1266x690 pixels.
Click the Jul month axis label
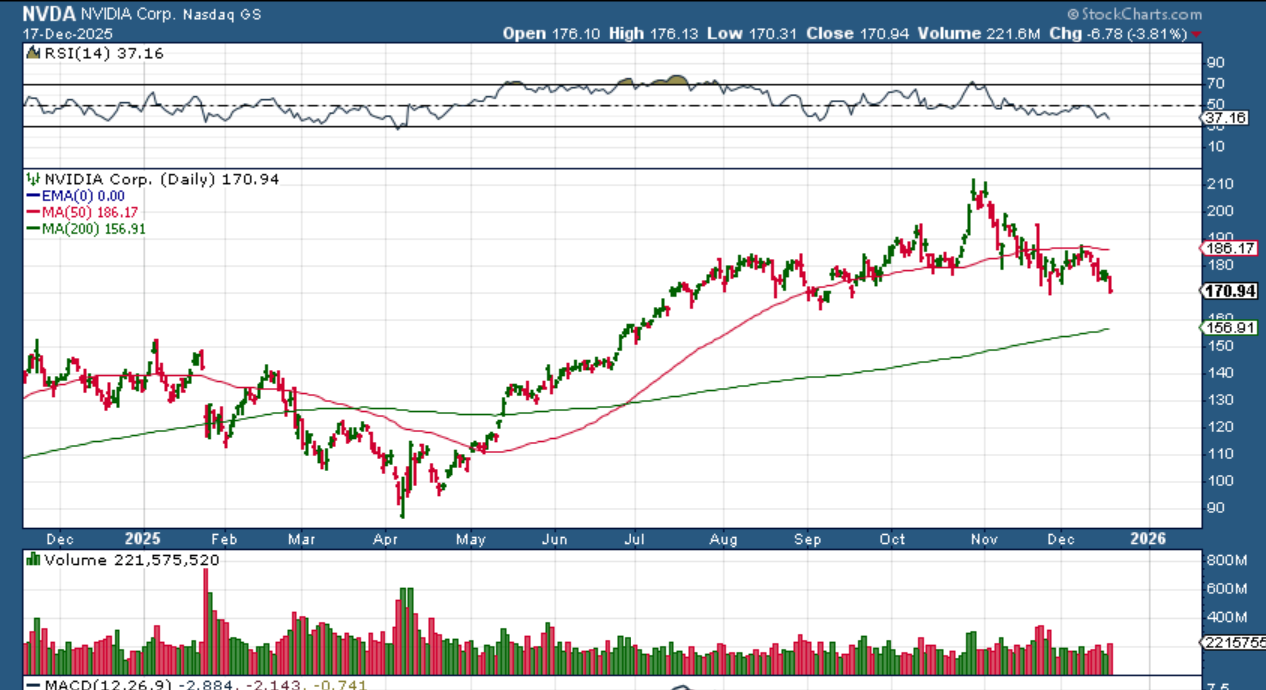coord(636,539)
